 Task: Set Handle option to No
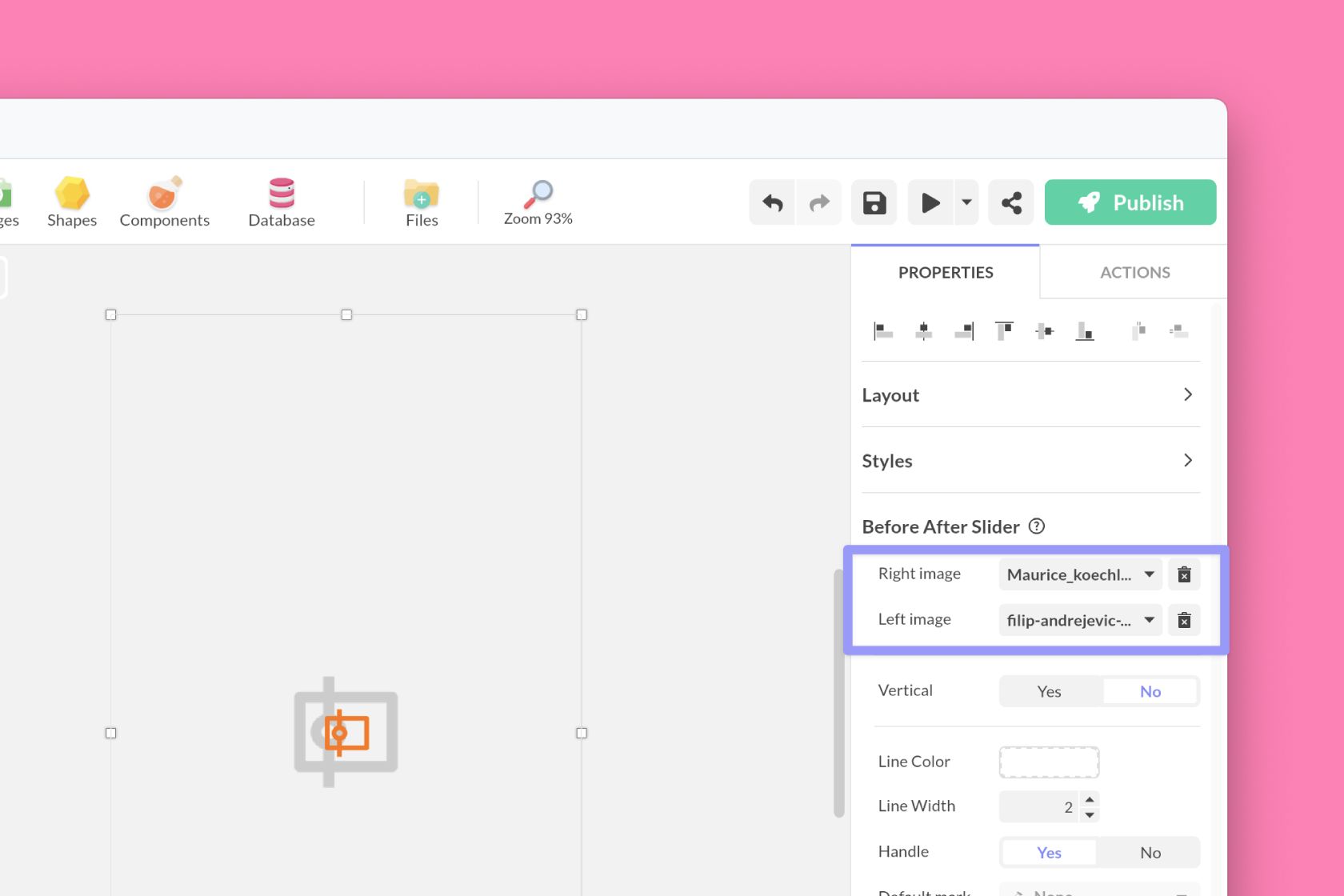coord(1150,853)
